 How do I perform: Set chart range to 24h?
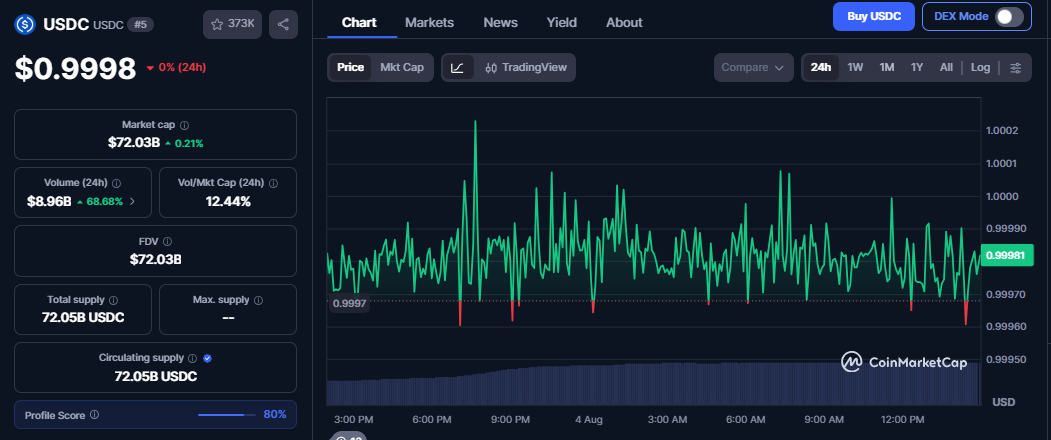coord(820,68)
